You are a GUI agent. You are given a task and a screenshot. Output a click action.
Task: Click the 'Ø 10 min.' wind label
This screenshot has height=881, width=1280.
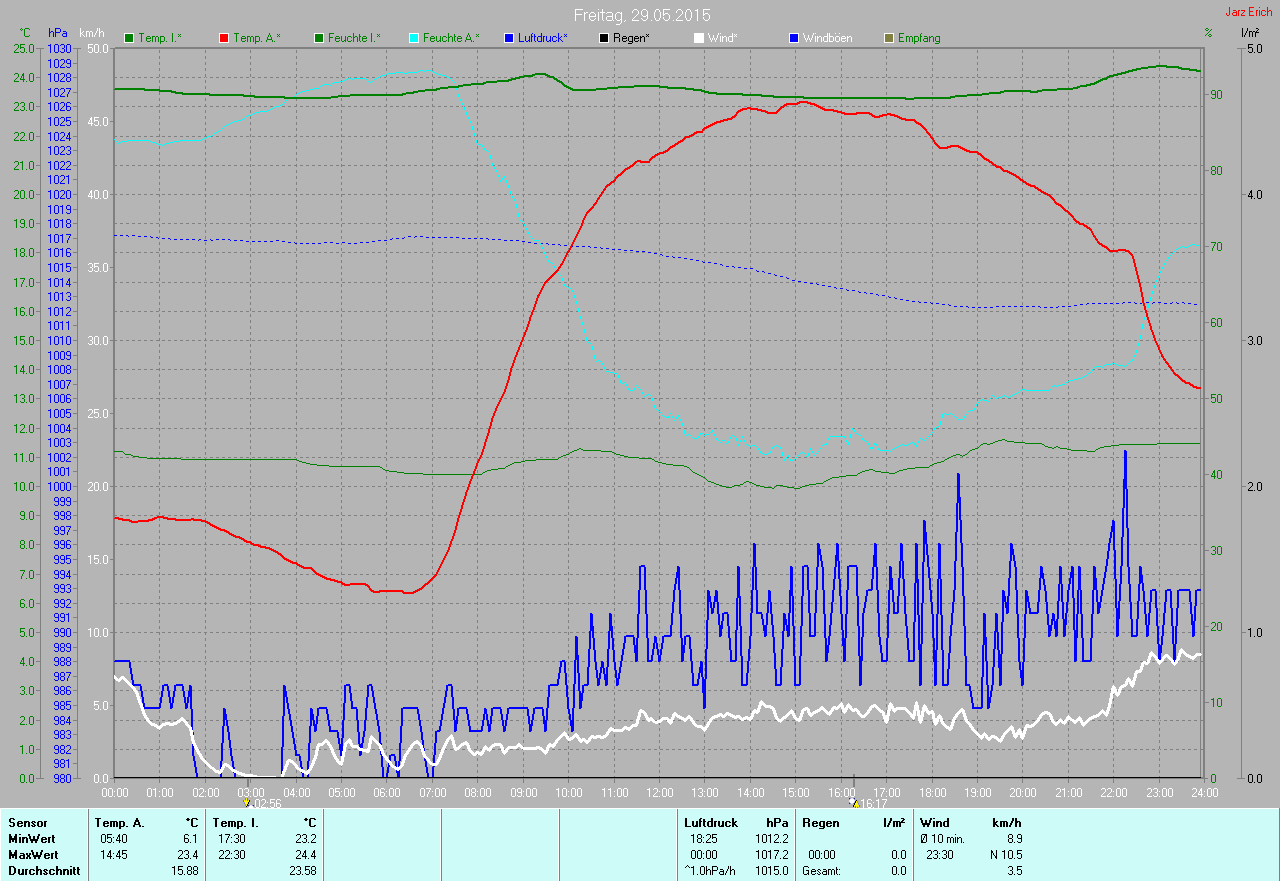coord(943,839)
